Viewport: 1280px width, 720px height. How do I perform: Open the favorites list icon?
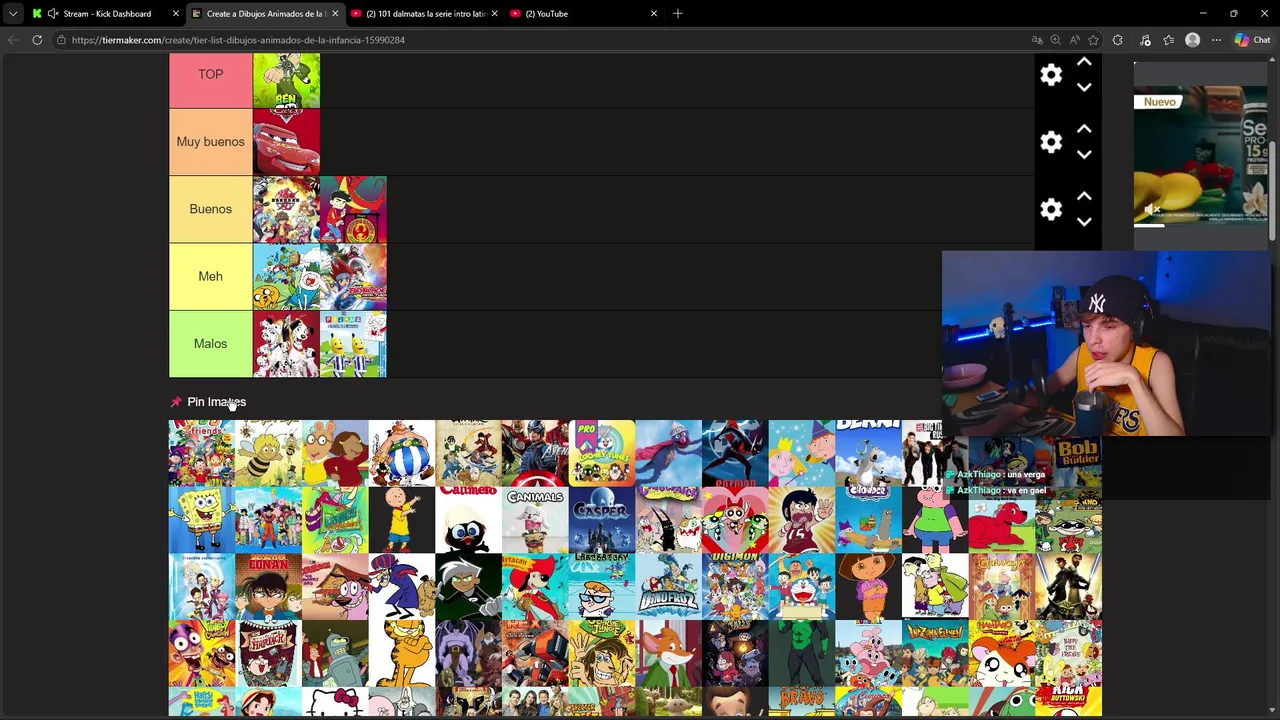(1168, 40)
